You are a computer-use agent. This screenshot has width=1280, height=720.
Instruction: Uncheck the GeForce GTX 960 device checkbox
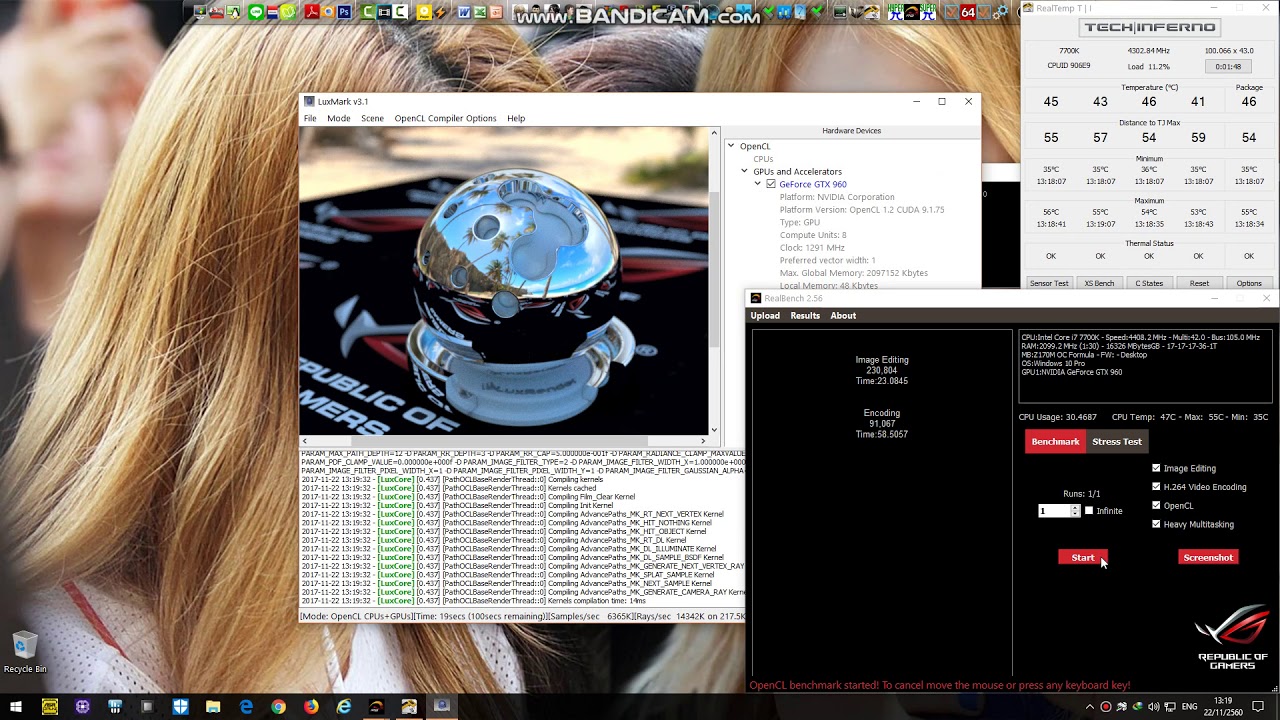tap(771, 184)
